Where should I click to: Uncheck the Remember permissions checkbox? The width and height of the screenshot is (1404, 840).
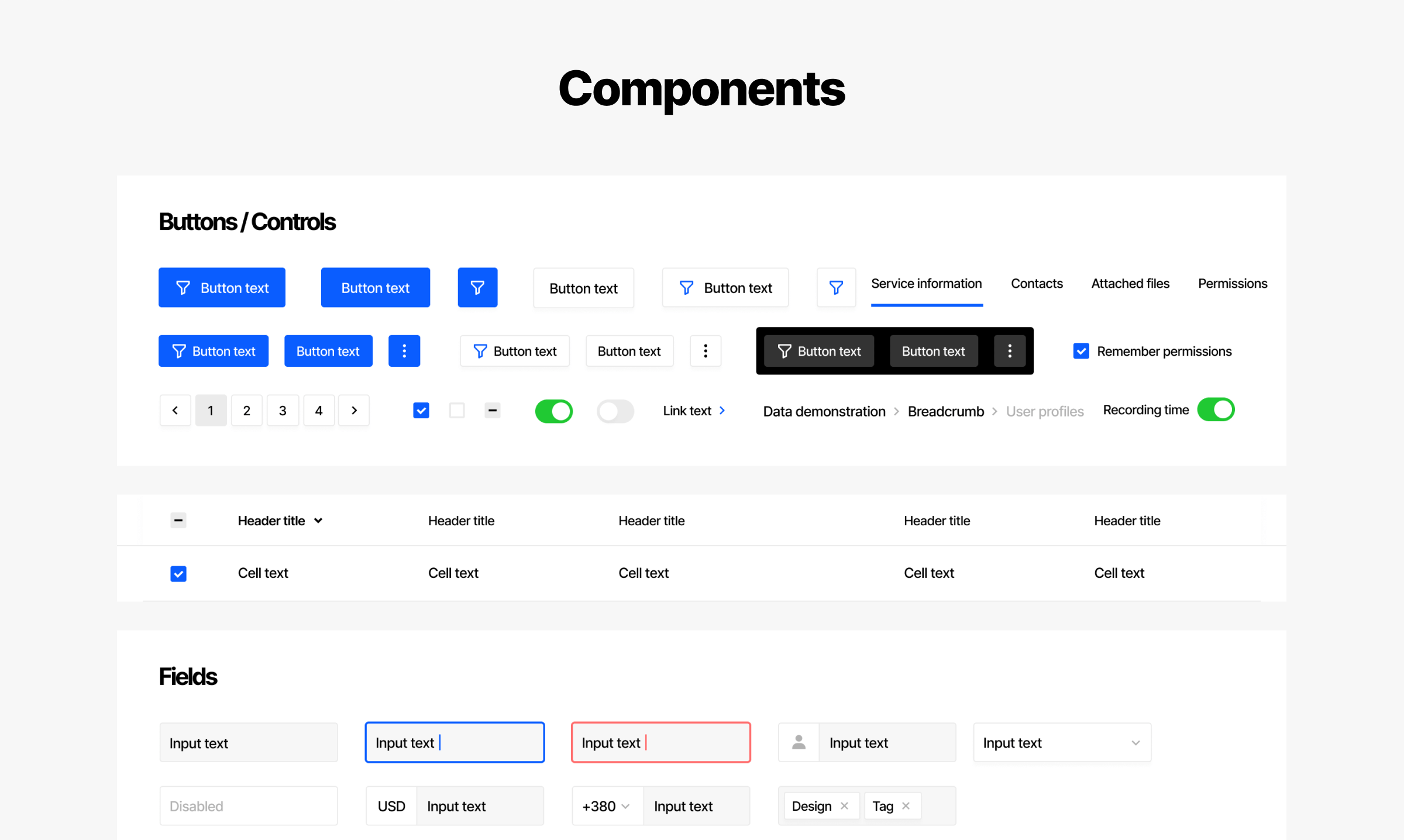(1081, 351)
